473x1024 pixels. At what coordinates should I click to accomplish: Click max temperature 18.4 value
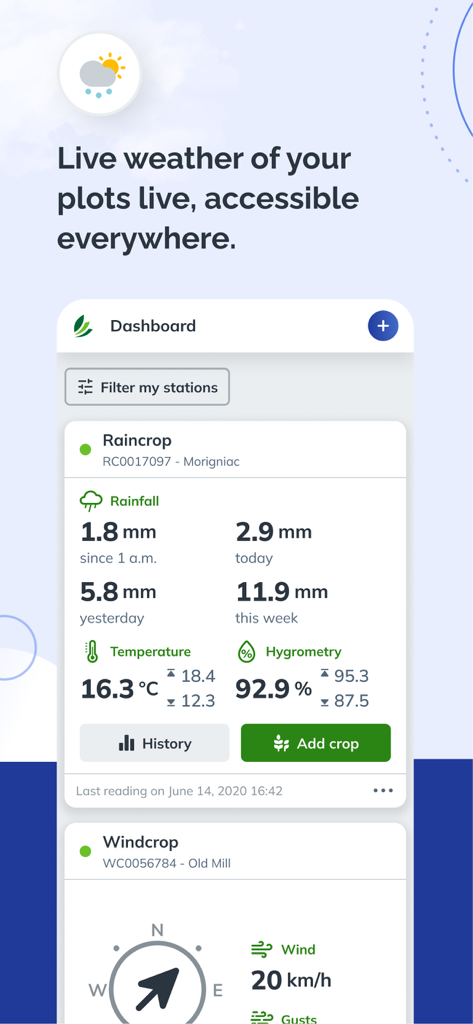click(x=198, y=676)
